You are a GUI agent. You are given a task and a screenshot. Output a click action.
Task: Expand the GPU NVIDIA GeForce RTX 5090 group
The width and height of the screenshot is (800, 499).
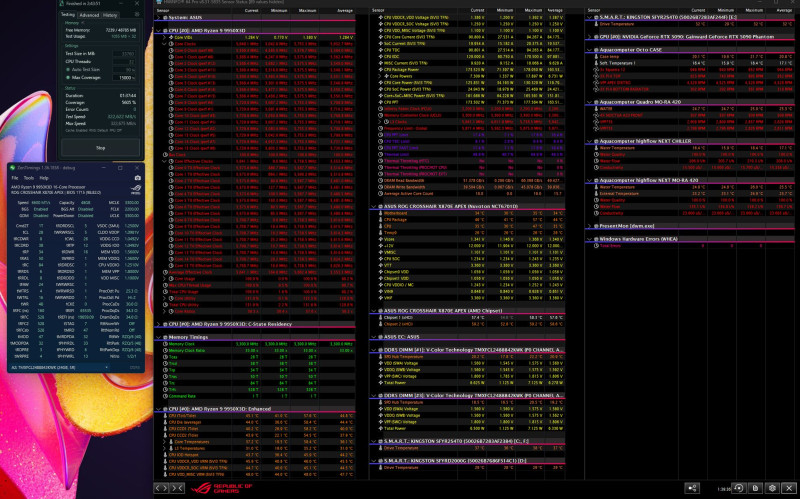click(x=589, y=37)
